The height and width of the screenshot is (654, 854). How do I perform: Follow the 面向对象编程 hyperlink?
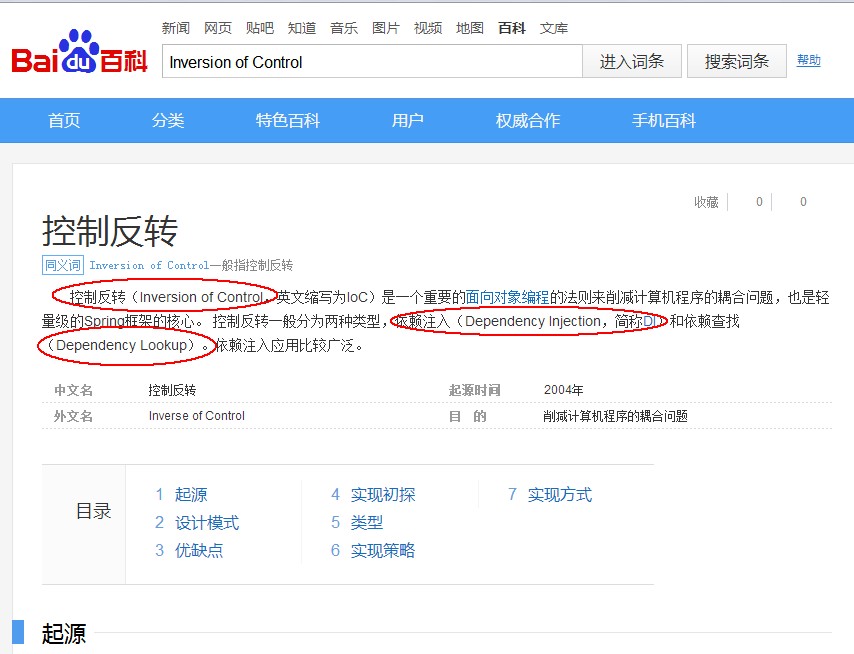[x=507, y=297]
